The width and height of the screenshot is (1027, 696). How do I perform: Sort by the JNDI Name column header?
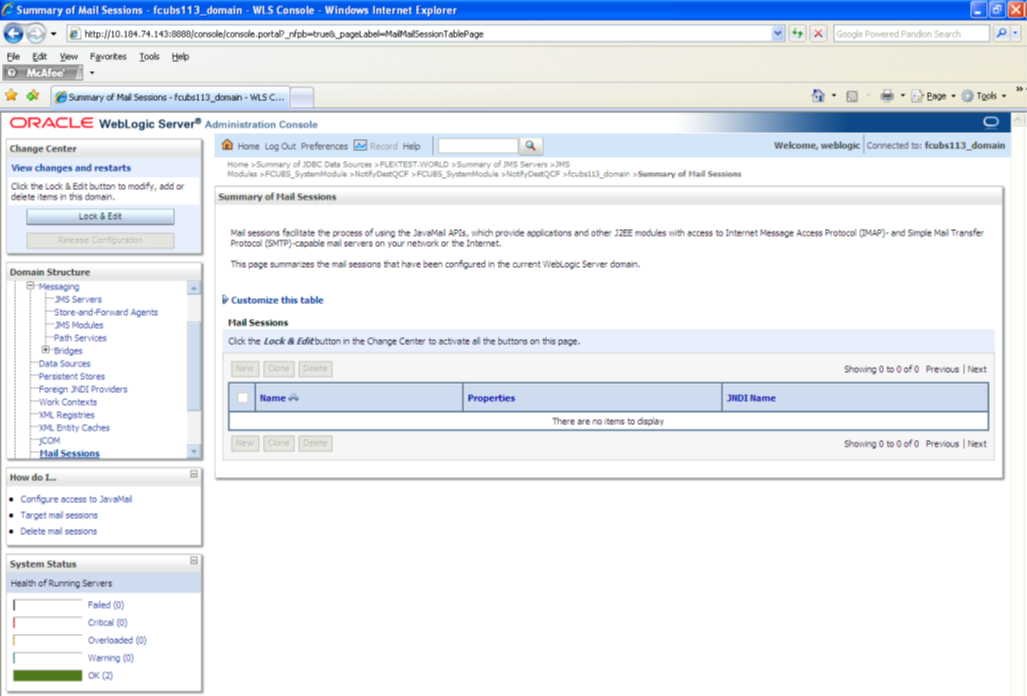pyautogui.click(x=751, y=398)
